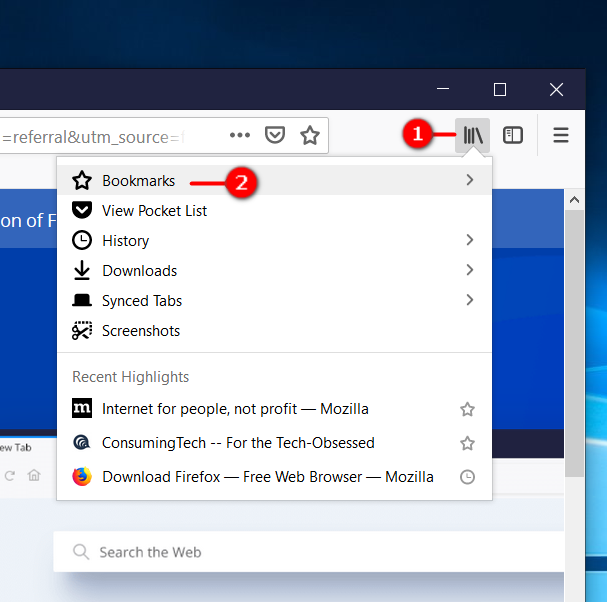Open the Library toolbar icon

tap(472, 135)
